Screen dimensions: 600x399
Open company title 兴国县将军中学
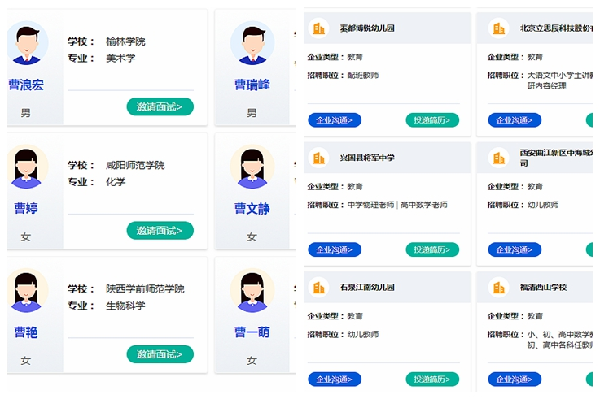click(367, 158)
